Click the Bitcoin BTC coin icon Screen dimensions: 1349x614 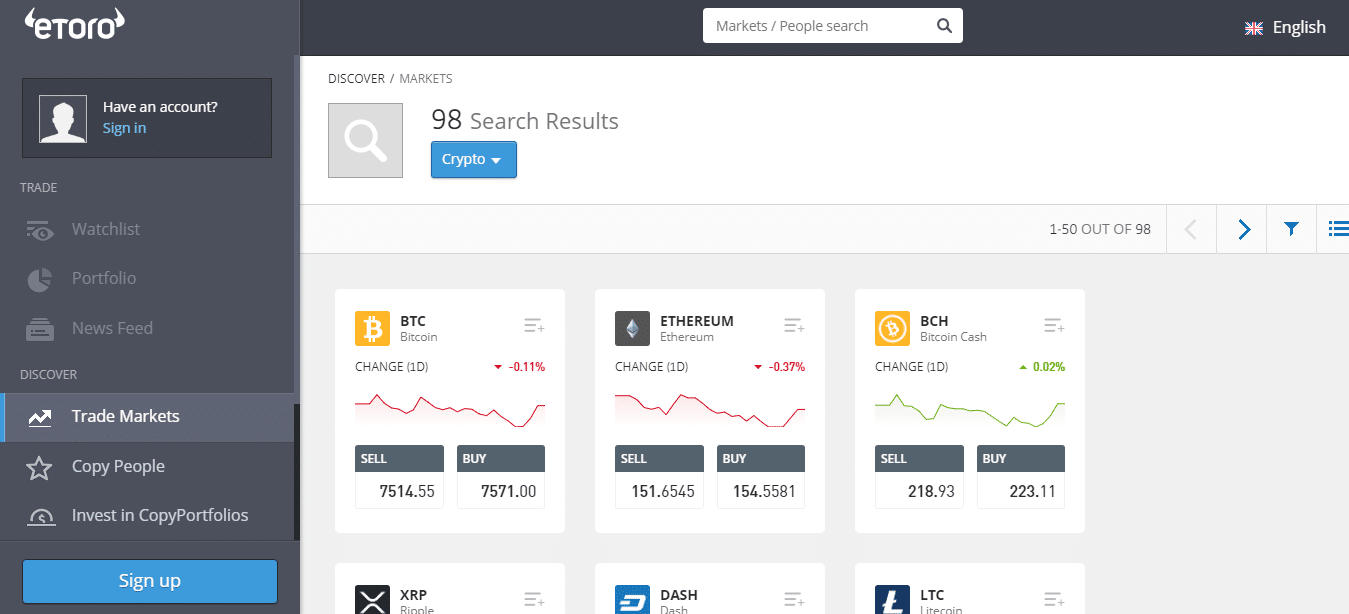tap(372, 328)
